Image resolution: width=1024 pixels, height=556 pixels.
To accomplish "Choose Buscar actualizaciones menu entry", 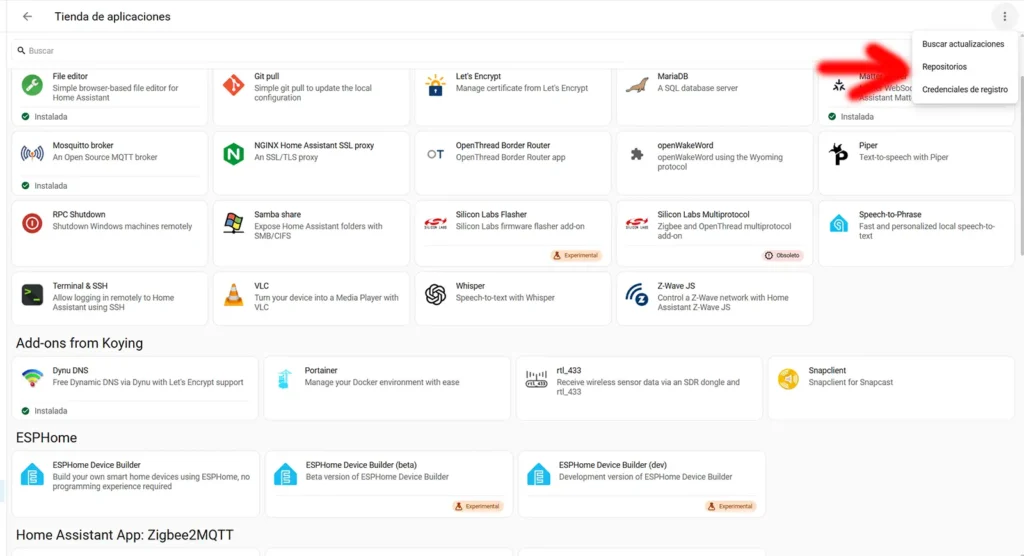I will tap(964, 44).
